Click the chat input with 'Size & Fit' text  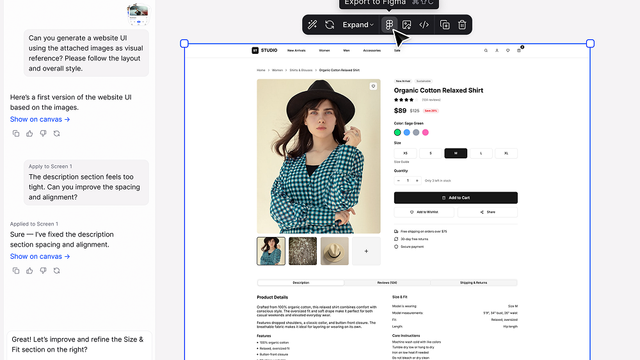click(x=79, y=344)
